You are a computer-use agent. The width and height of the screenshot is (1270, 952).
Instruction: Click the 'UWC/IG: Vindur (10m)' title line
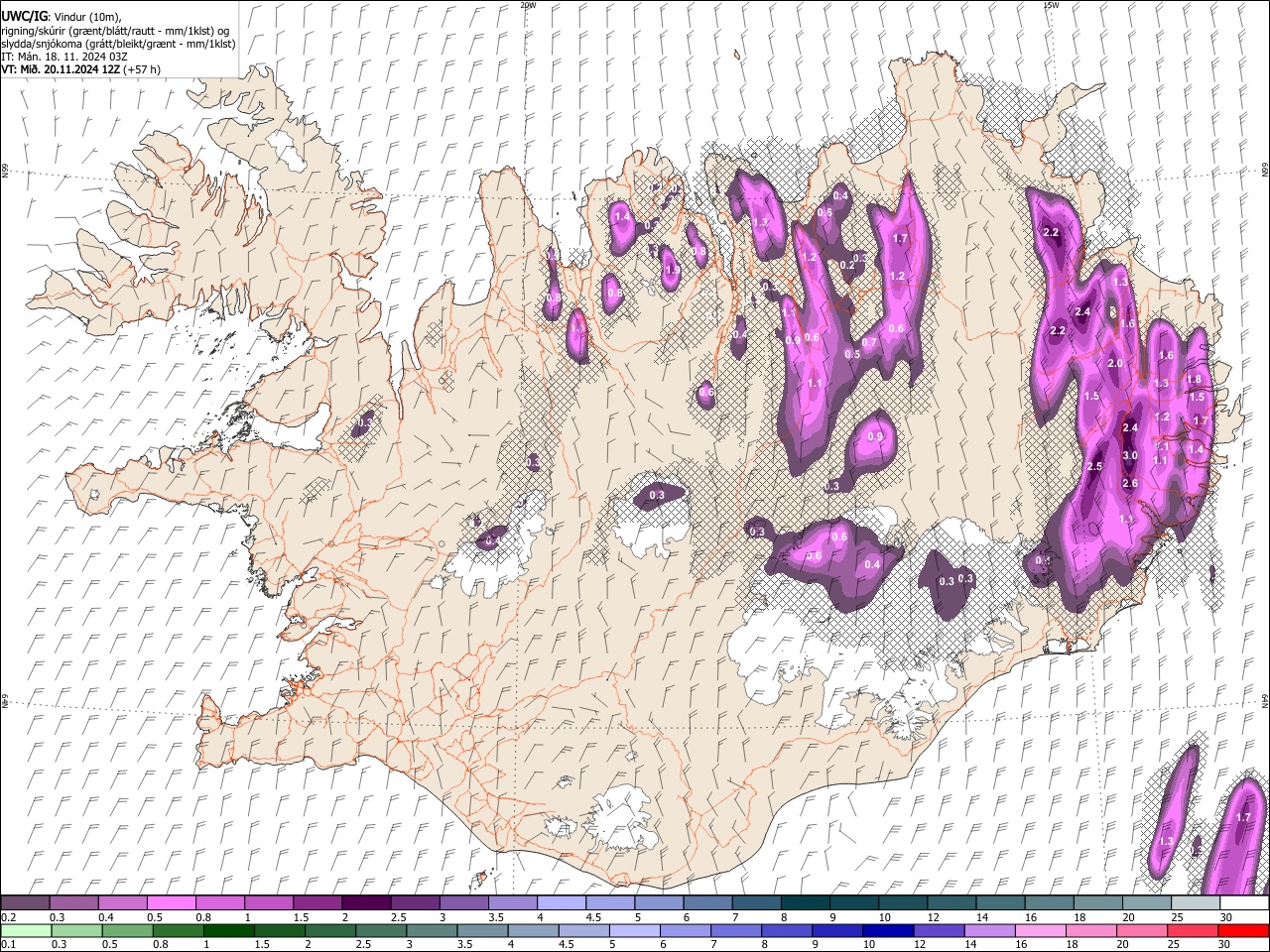(x=62, y=17)
